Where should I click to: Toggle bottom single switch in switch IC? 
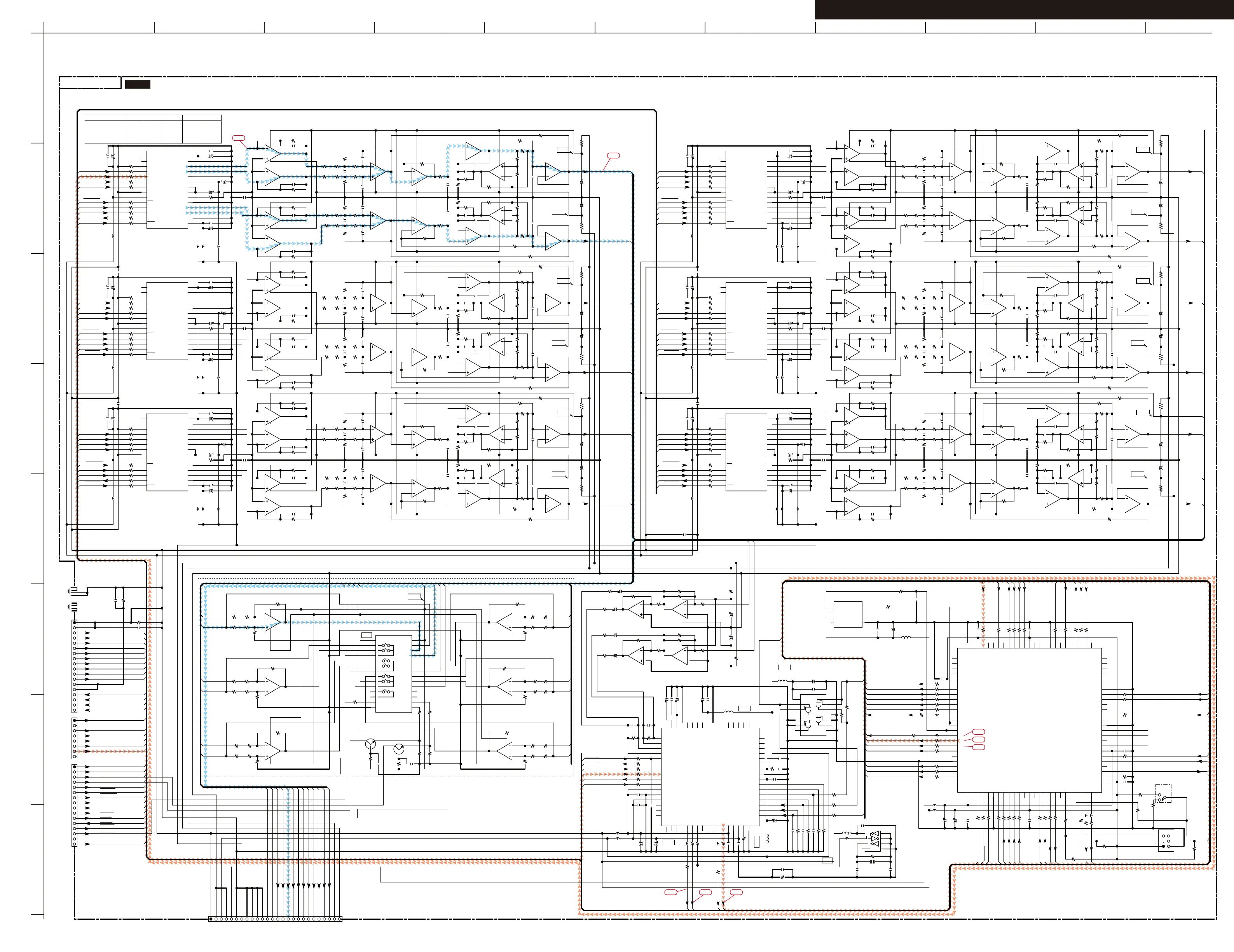(386, 692)
